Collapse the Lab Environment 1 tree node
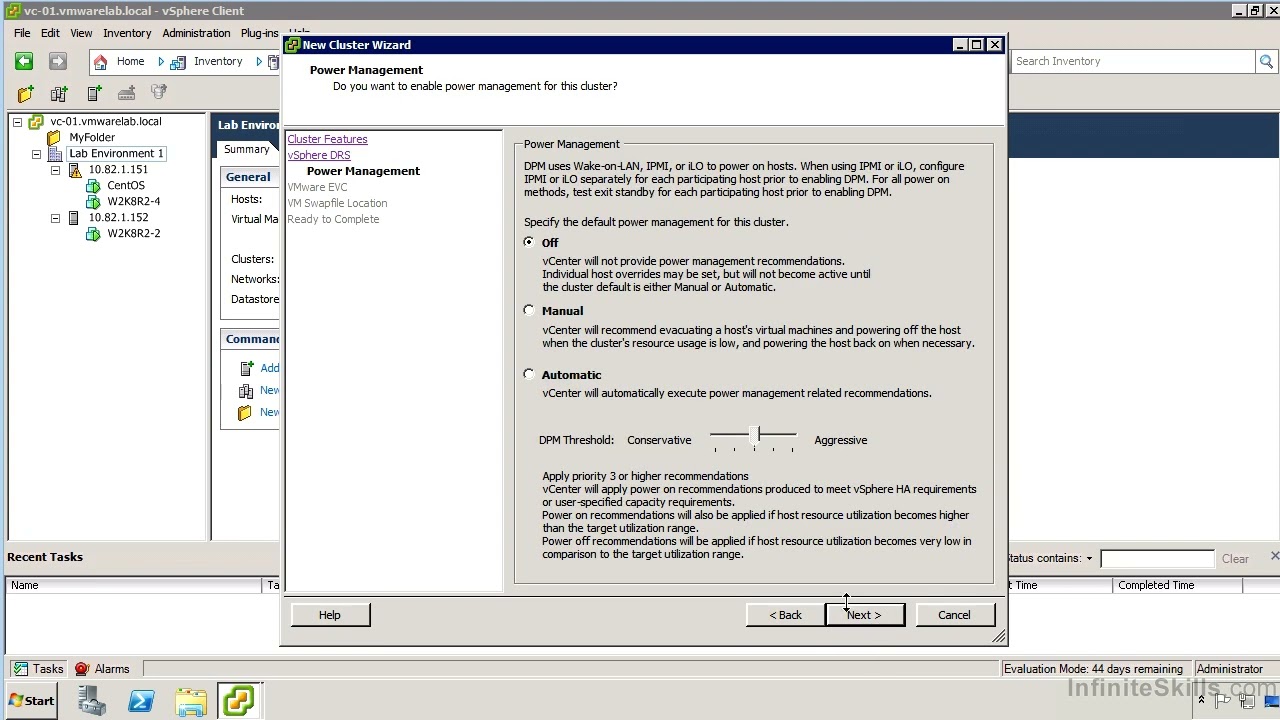1280x720 pixels. tap(36, 154)
